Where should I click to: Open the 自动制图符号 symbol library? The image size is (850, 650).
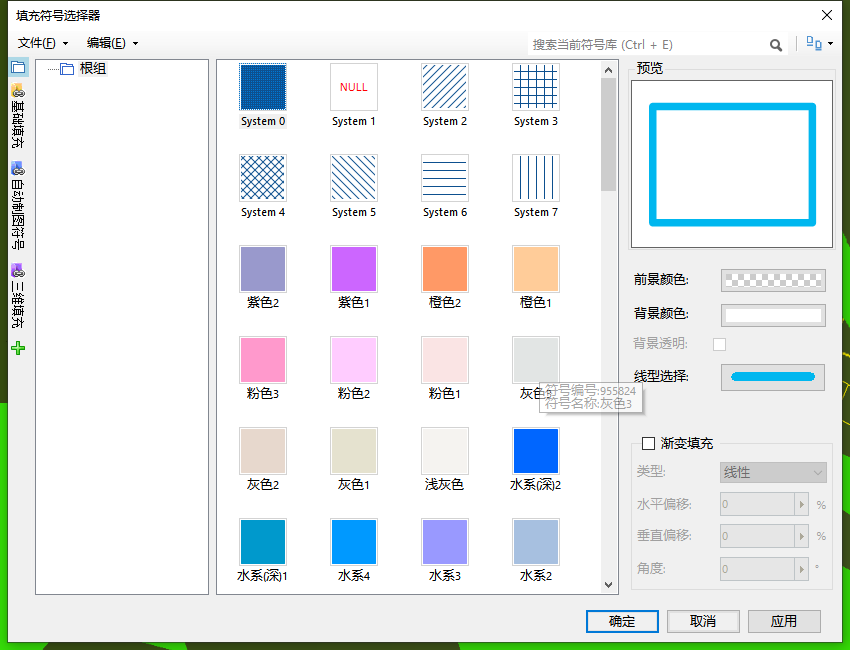click(x=18, y=205)
